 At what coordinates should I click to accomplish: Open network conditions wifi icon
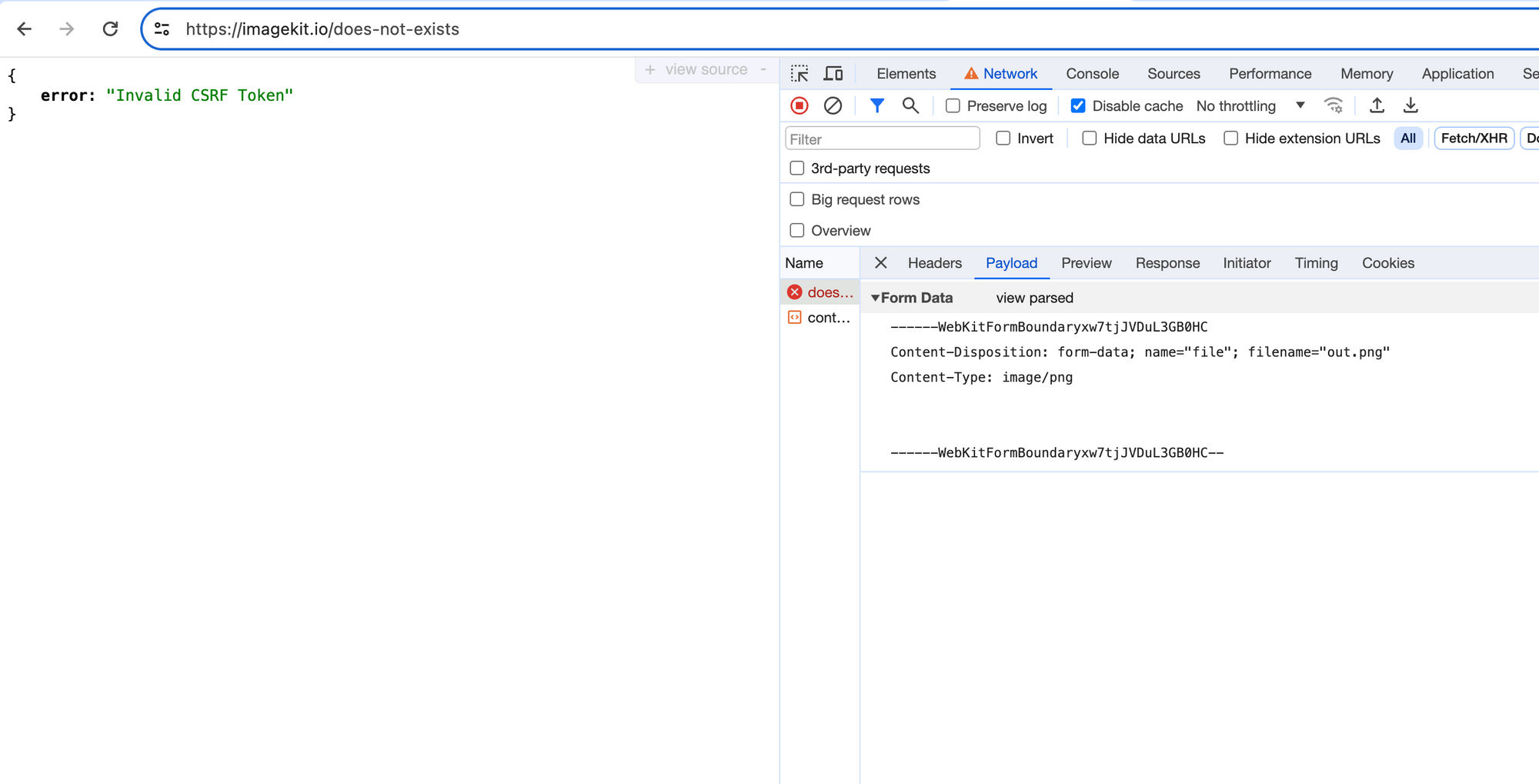point(1334,105)
